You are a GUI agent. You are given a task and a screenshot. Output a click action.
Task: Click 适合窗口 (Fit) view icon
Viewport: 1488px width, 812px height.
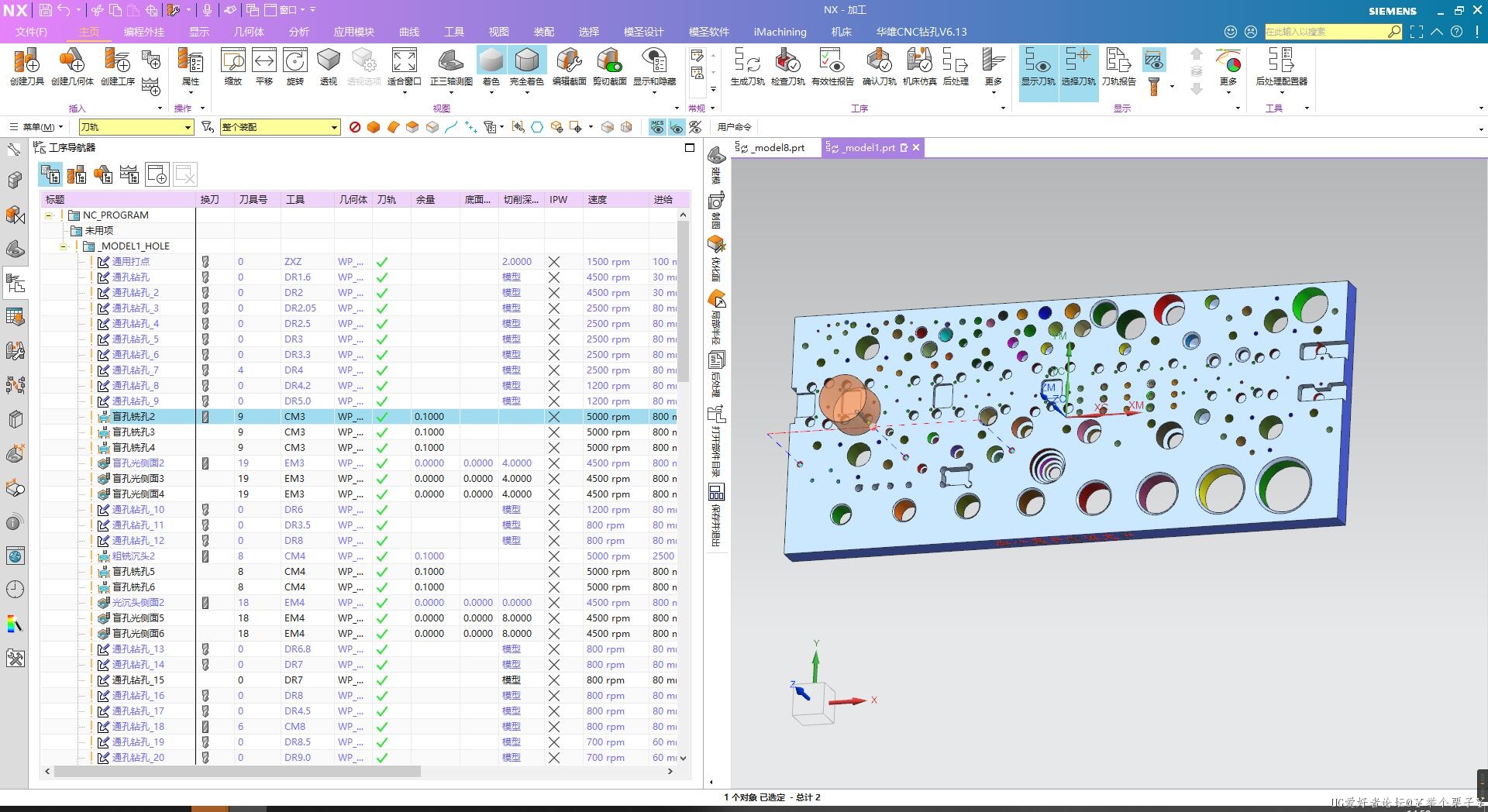404,66
